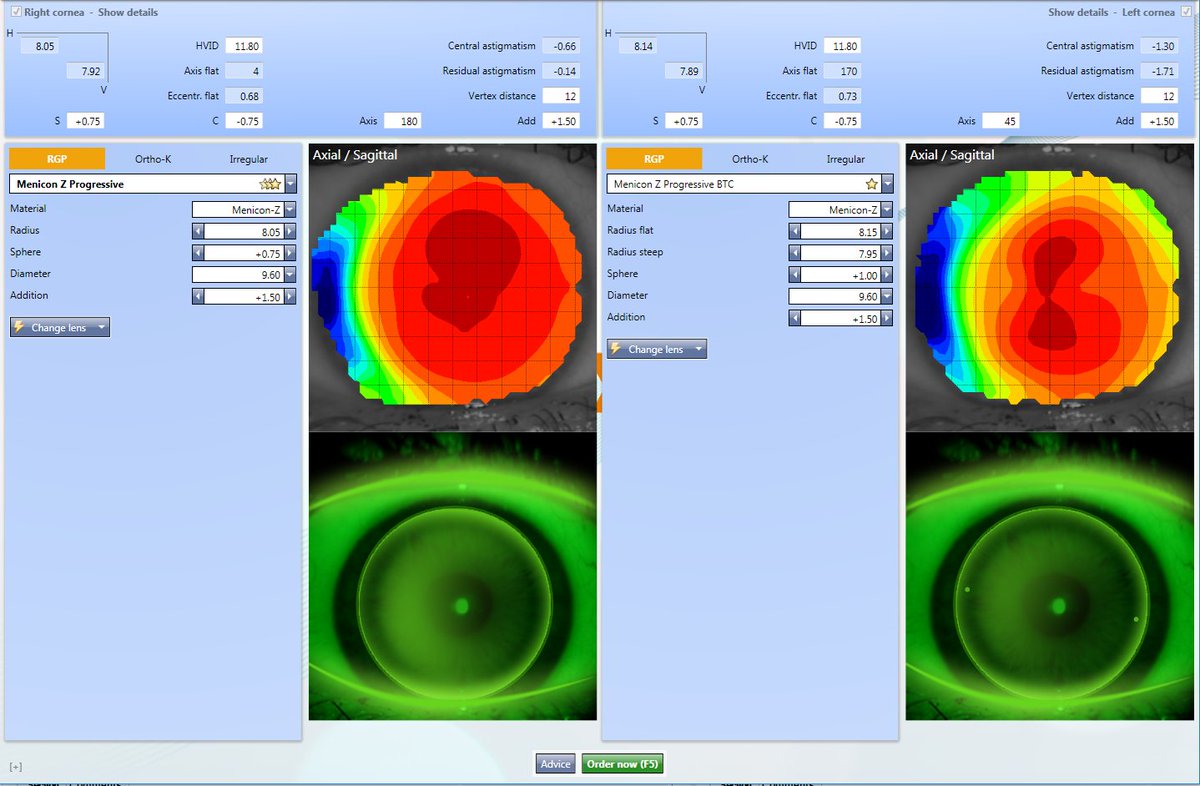Decrease right eye Radius 8.05 with left arrow

click(x=197, y=231)
